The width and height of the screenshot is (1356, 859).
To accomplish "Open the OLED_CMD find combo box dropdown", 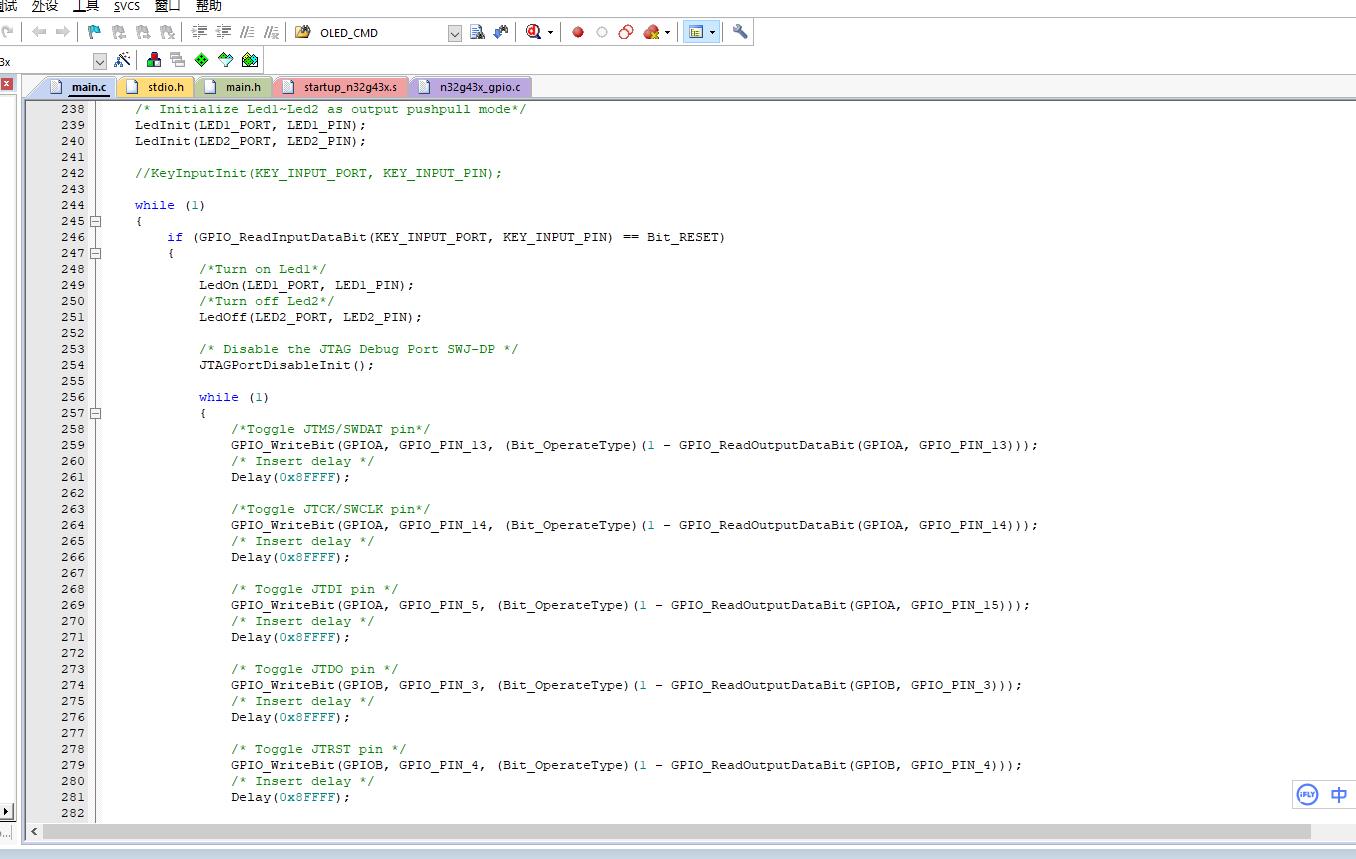I will [455, 33].
